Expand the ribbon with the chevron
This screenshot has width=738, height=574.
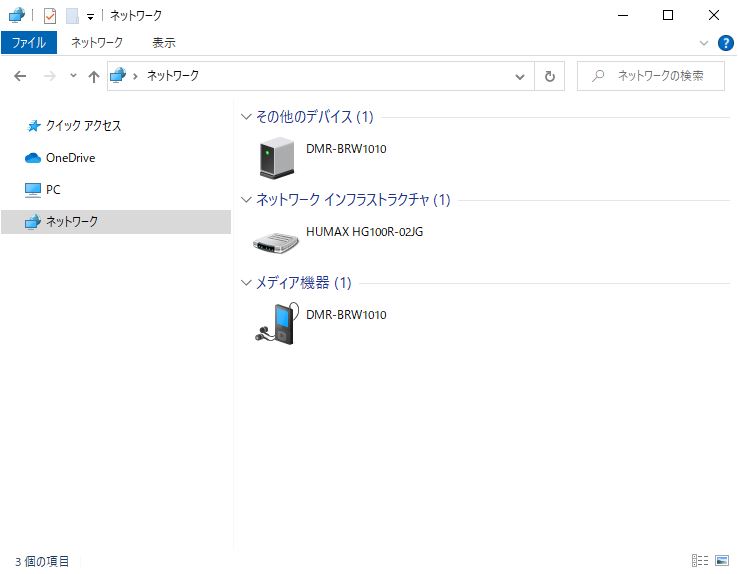[704, 43]
